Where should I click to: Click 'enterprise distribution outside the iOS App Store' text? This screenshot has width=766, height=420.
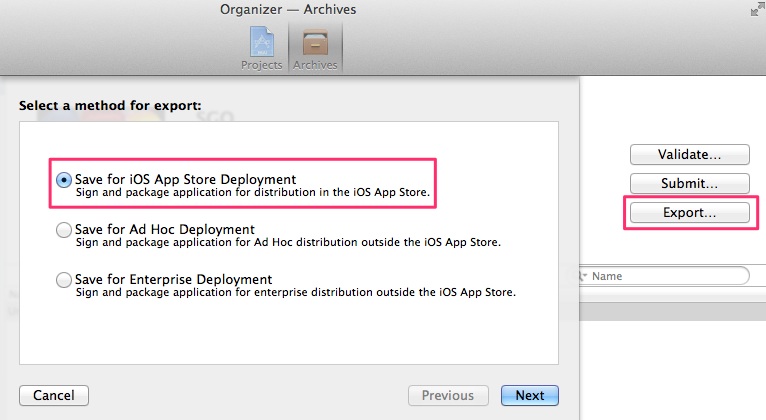[x=384, y=292]
